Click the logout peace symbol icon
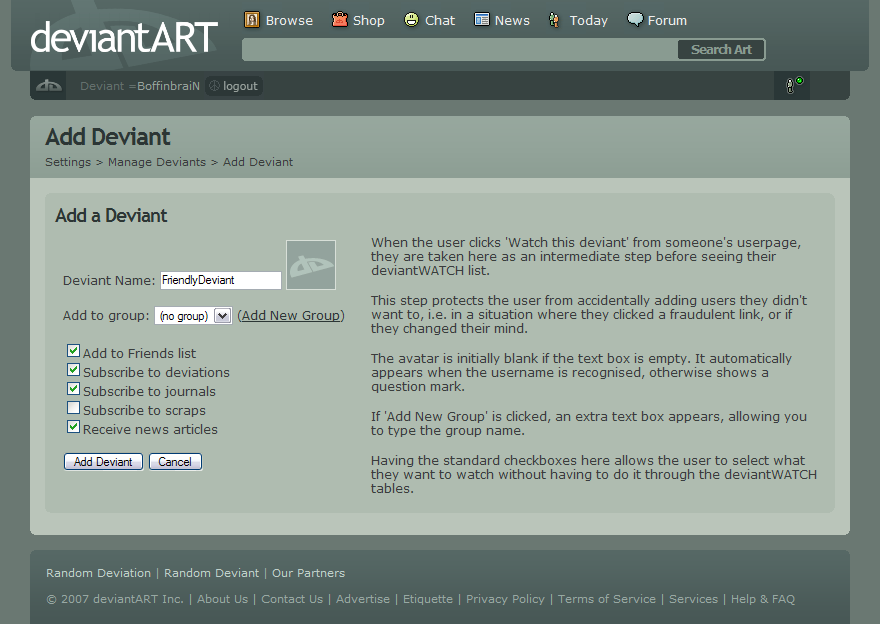Viewport: 880px width, 624px height. pyautogui.click(x=214, y=86)
